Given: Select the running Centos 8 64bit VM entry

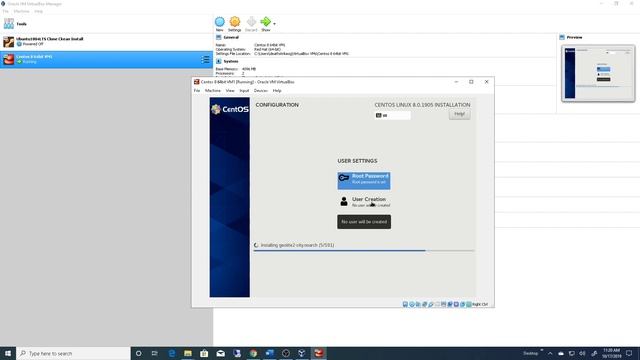Looking at the screenshot, I should click(x=106, y=60).
